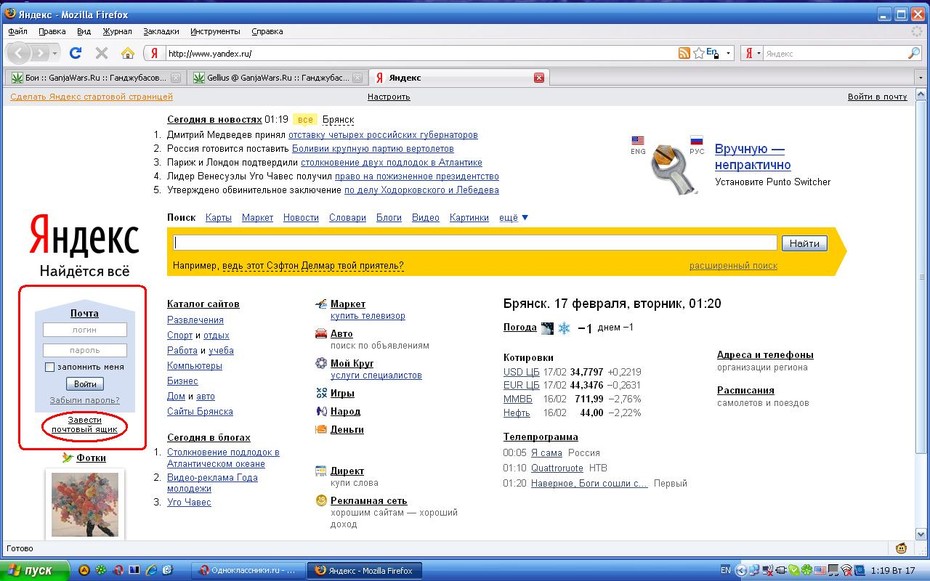The height and width of the screenshot is (581, 930).
Task: Open the Сделать Яндекс стартовой страницей link
Action: click(x=91, y=96)
